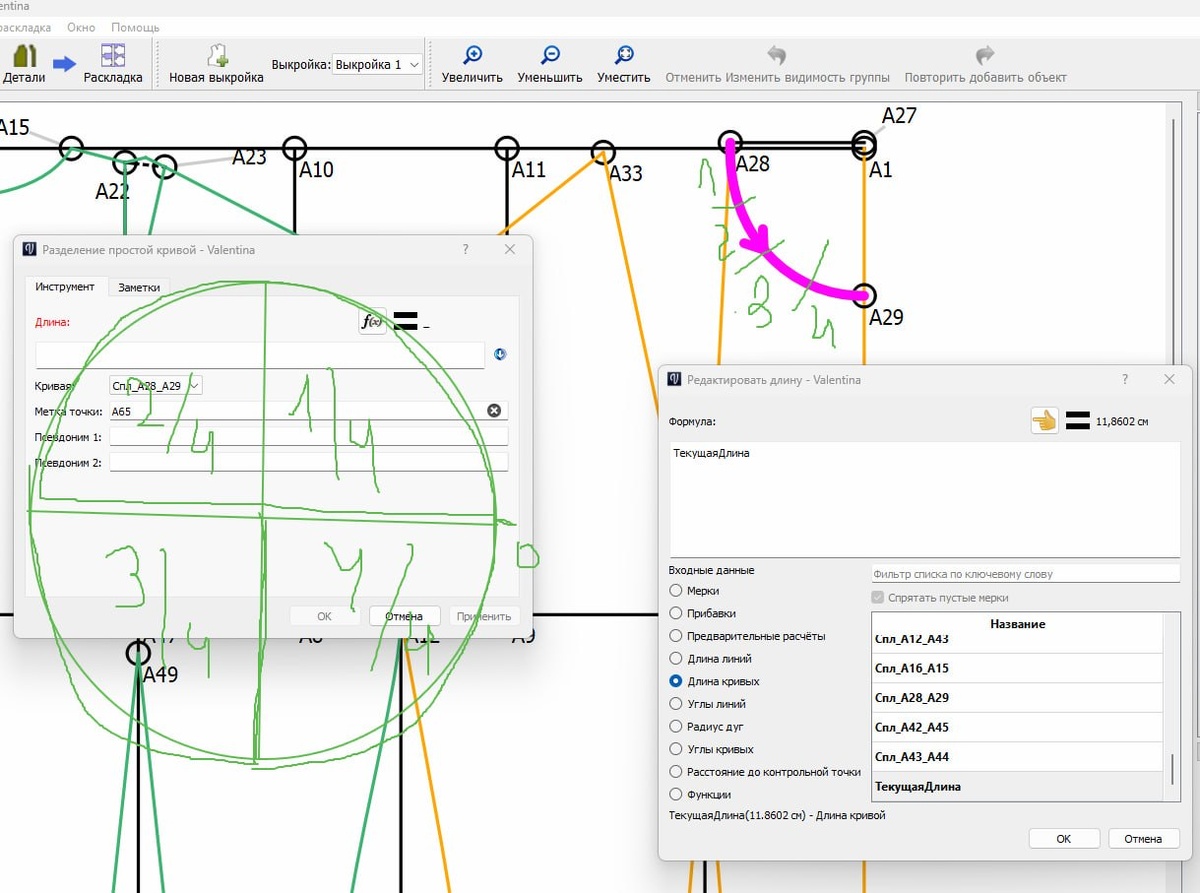
Task: Choose the Функции radio button
Action: (x=677, y=795)
